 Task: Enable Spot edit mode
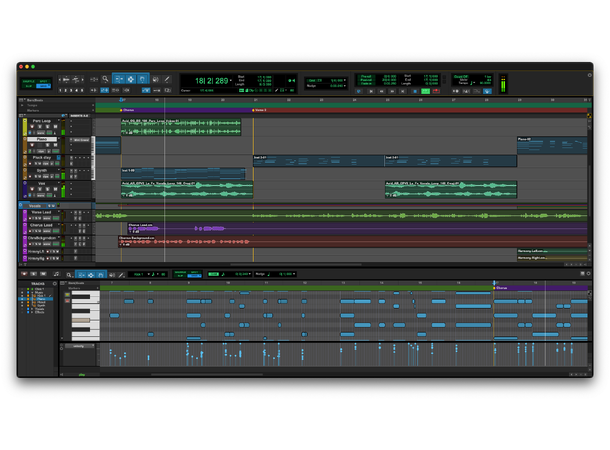43,81
